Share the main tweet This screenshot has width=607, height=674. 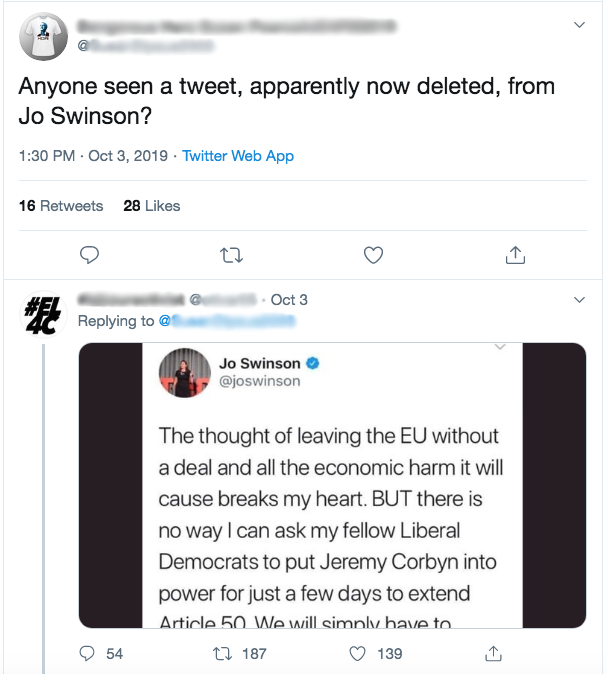tap(515, 255)
